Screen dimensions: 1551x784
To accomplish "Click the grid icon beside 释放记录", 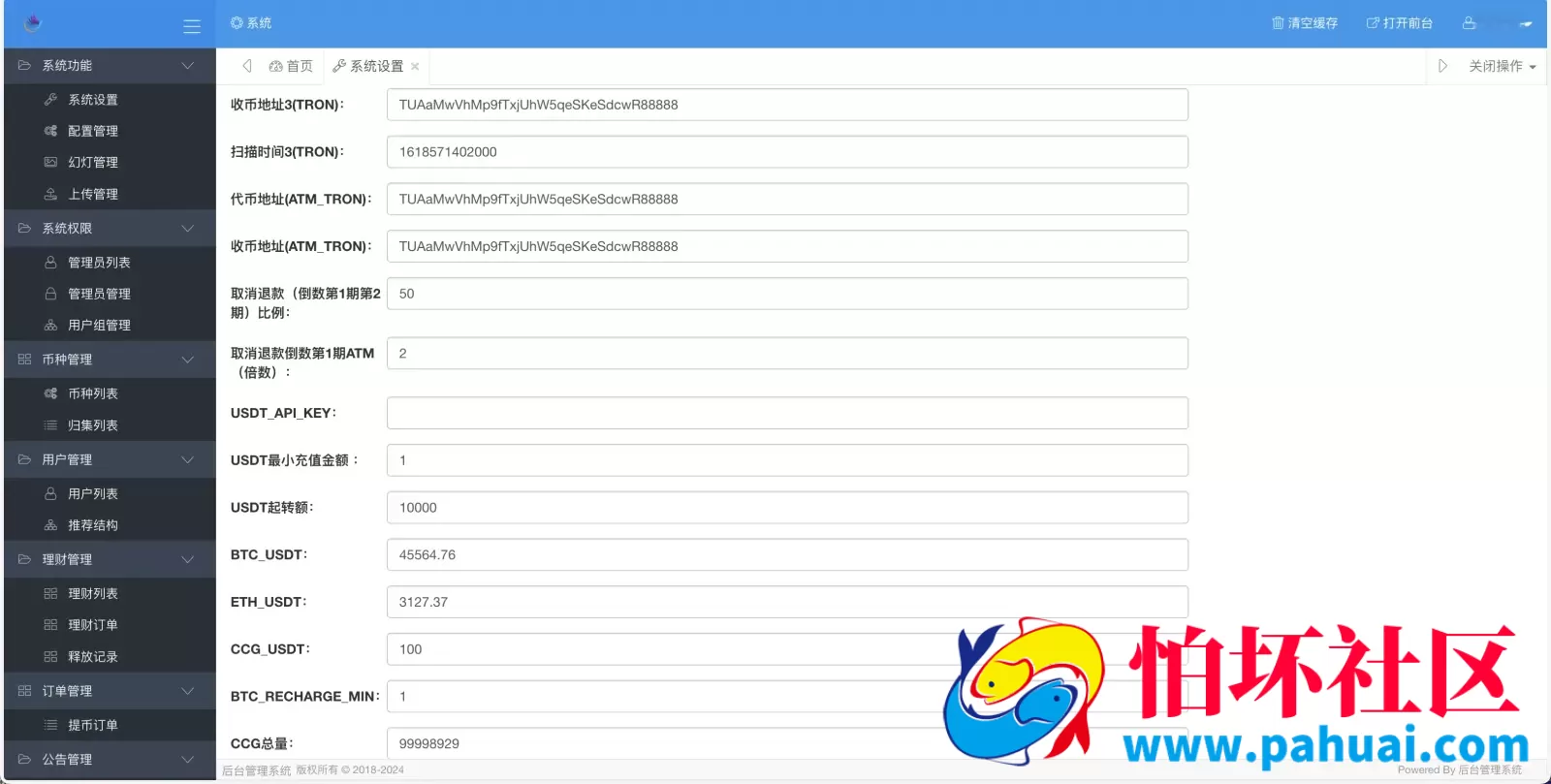I will click(50, 656).
